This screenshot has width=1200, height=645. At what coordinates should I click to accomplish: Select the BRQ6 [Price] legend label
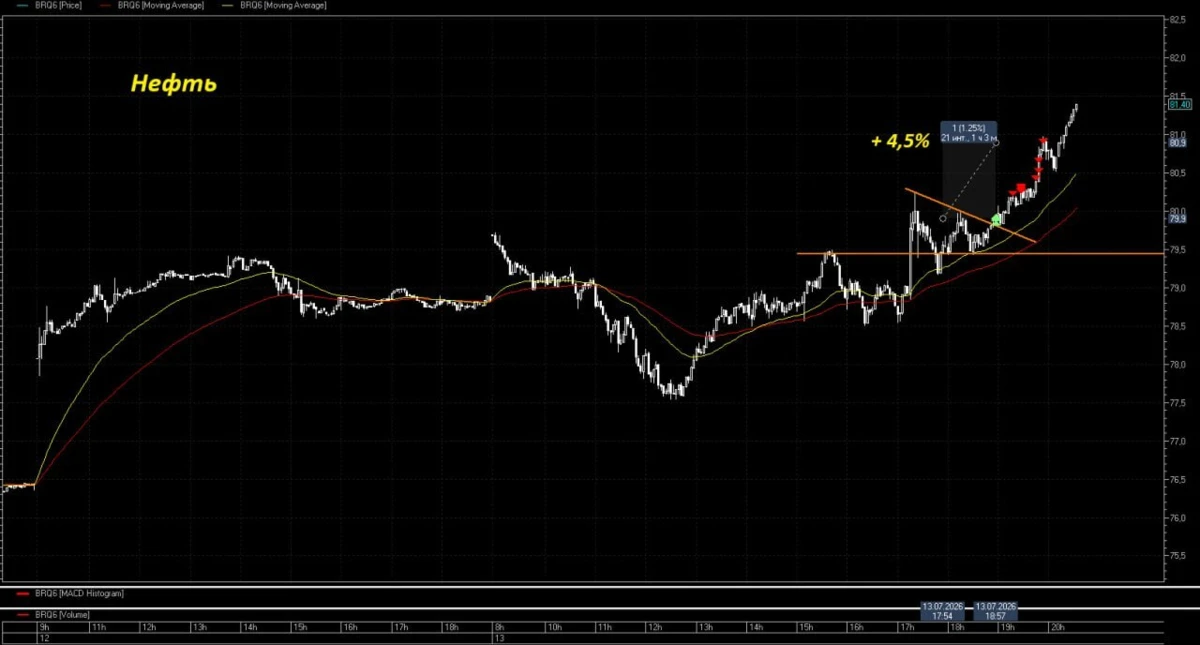click(56, 5)
